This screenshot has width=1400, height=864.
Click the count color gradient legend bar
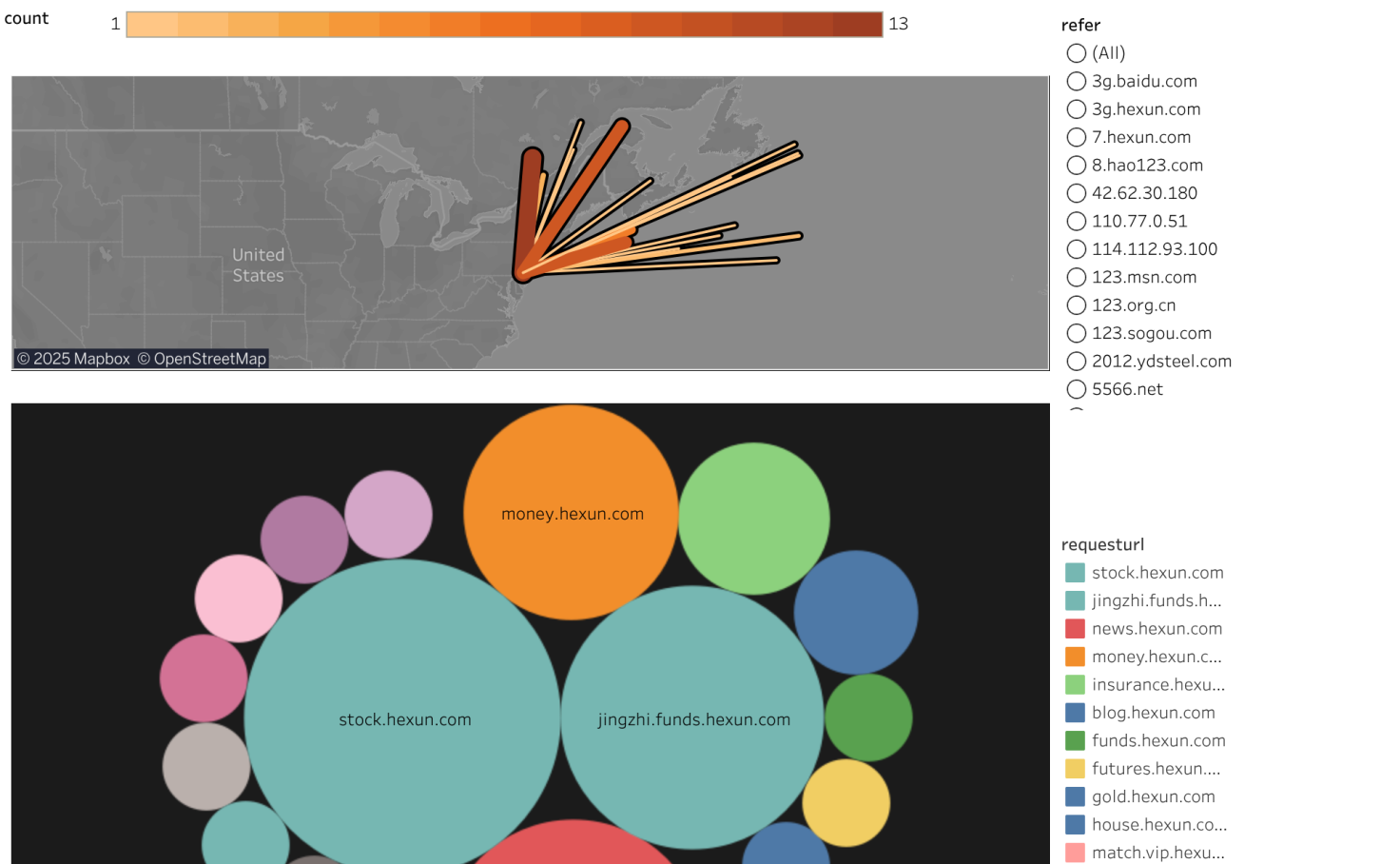tap(504, 25)
